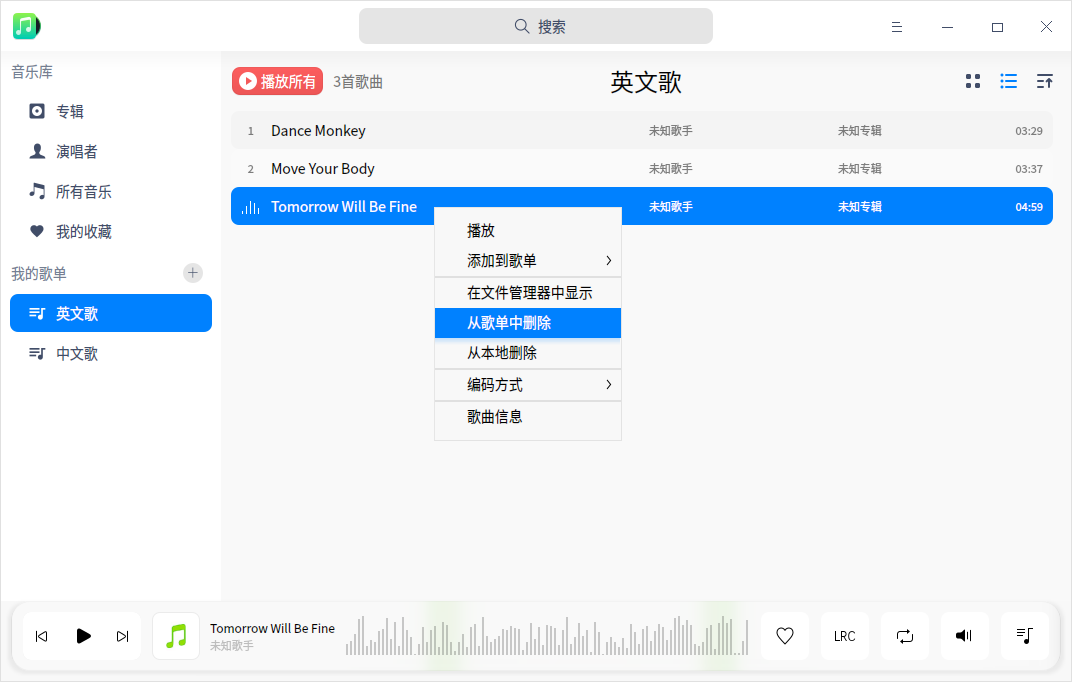1072x682 pixels.
Task: Favorite the current song with heart icon
Action: tap(785, 636)
